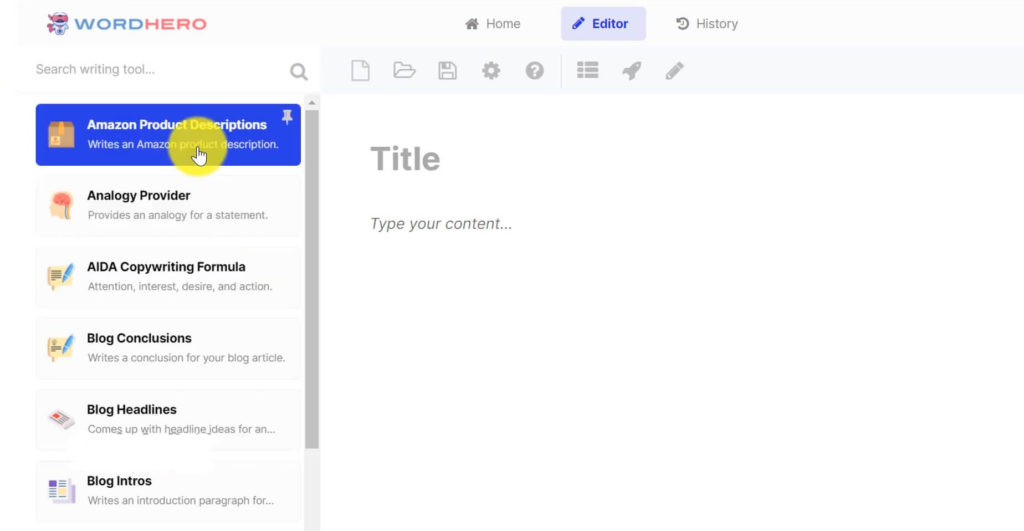Click the help question mark icon
This screenshot has width=1024, height=531.
click(535, 71)
